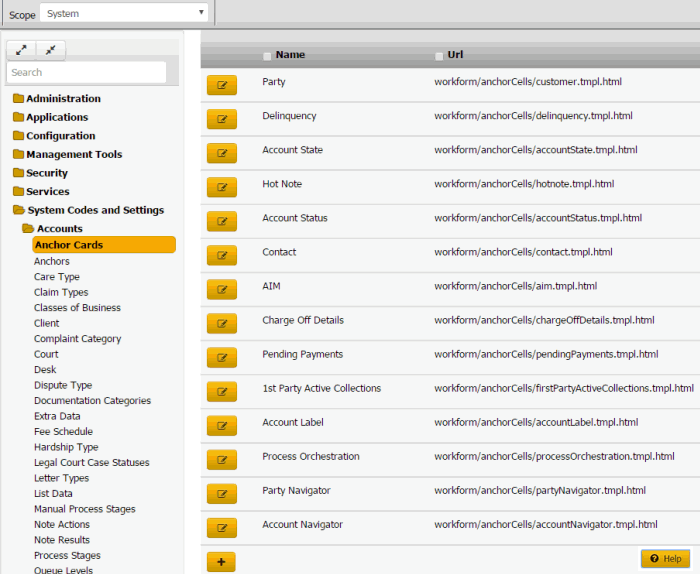
Task: Edit the Pending Payments row
Action: (x=221, y=357)
